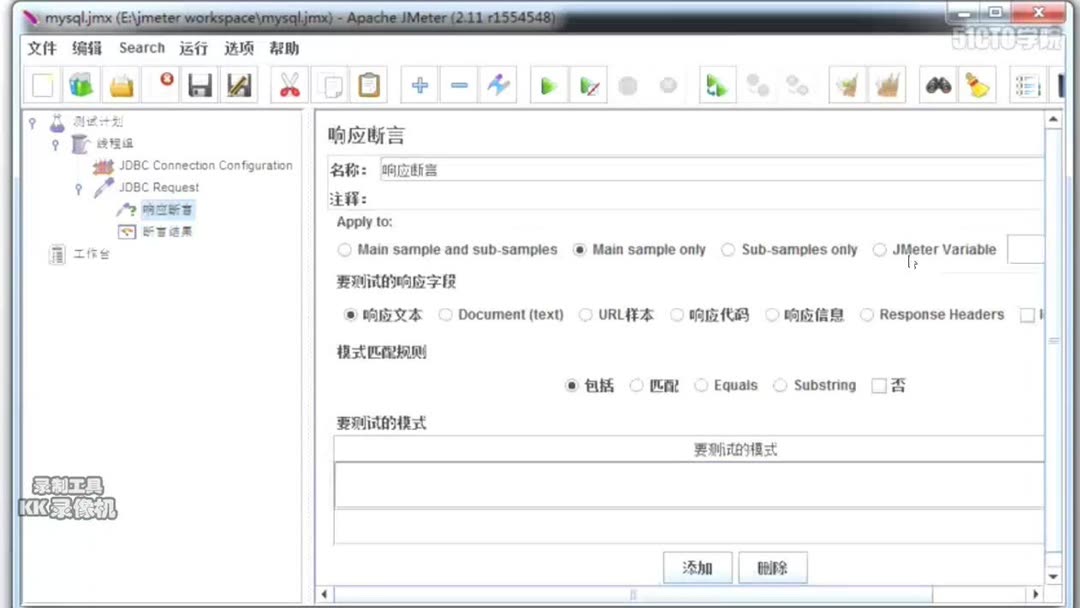The width and height of the screenshot is (1080, 608).
Task: Collapse the 线程组 tree branch
Action: pos(55,143)
